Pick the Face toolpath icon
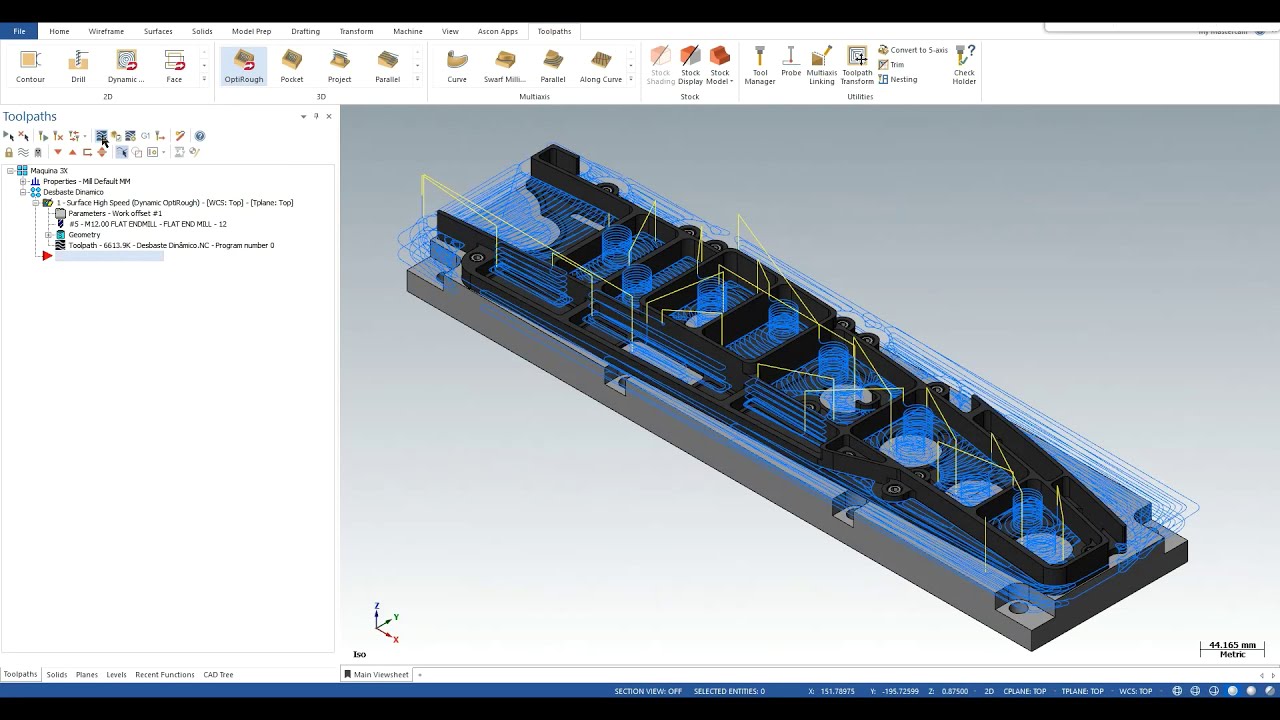Viewport: 1280px width, 720px height. tap(174, 66)
